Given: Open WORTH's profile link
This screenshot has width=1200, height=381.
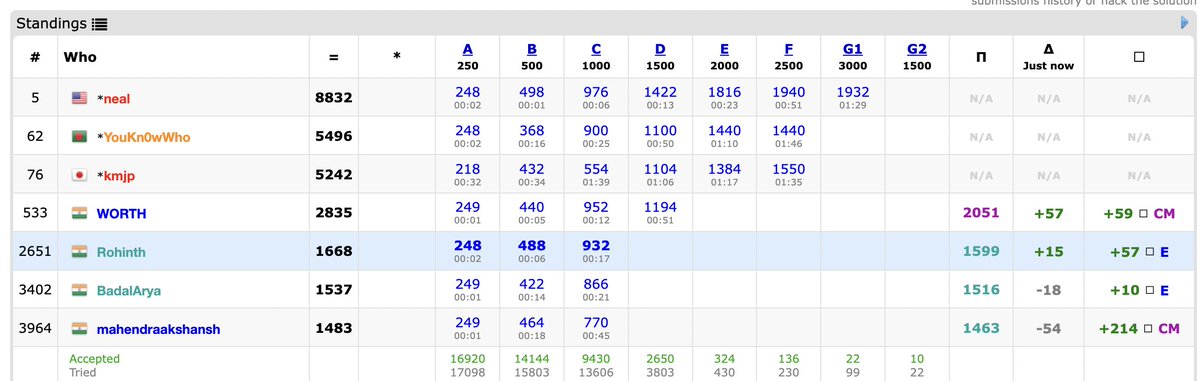Looking at the screenshot, I should coord(122,214).
